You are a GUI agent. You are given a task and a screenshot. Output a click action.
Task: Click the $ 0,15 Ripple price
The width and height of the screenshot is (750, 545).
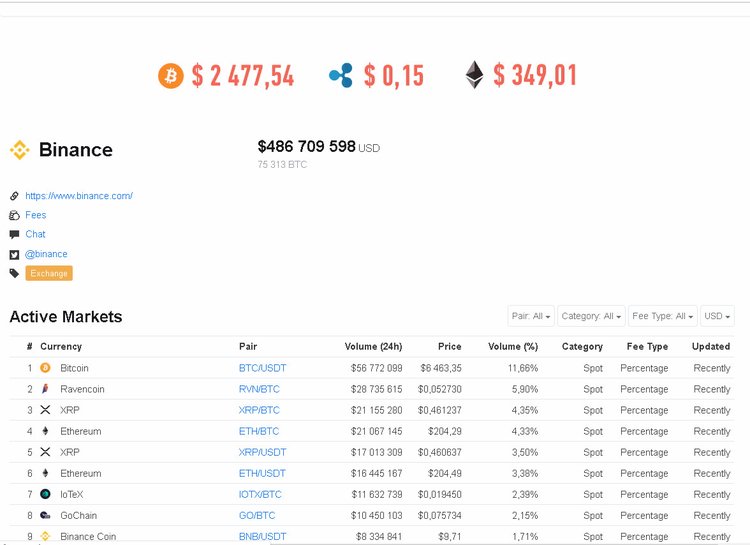point(394,76)
